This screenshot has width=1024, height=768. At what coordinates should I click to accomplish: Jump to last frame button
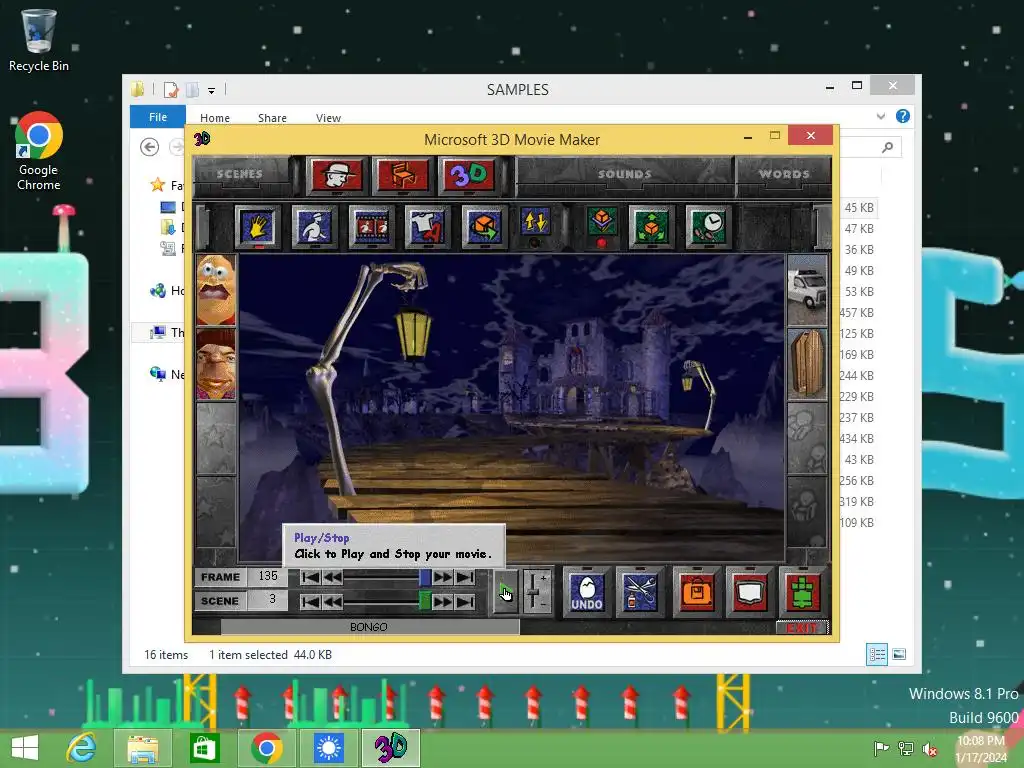[465, 577]
